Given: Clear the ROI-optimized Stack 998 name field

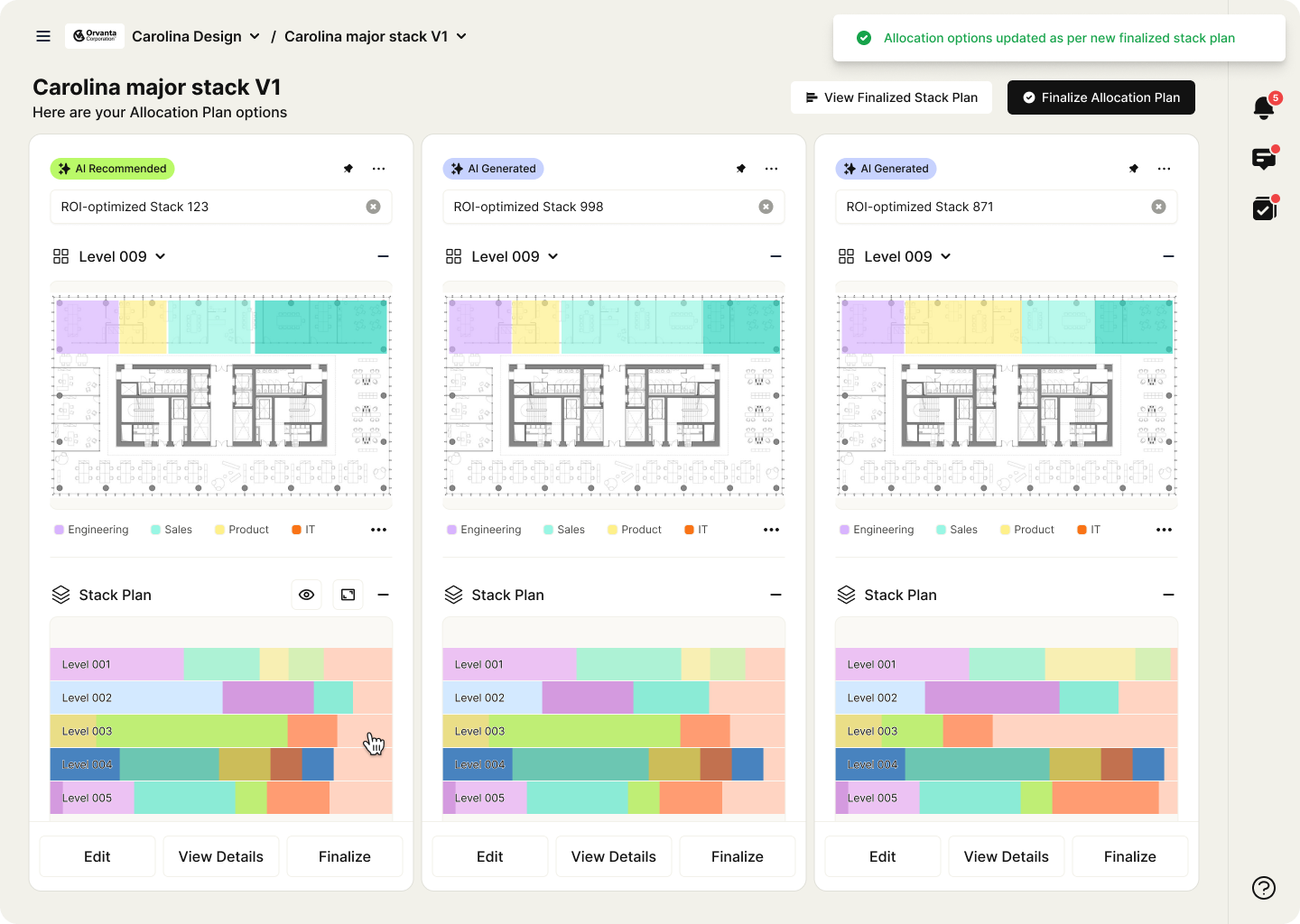Looking at the screenshot, I should pyautogui.click(x=766, y=207).
